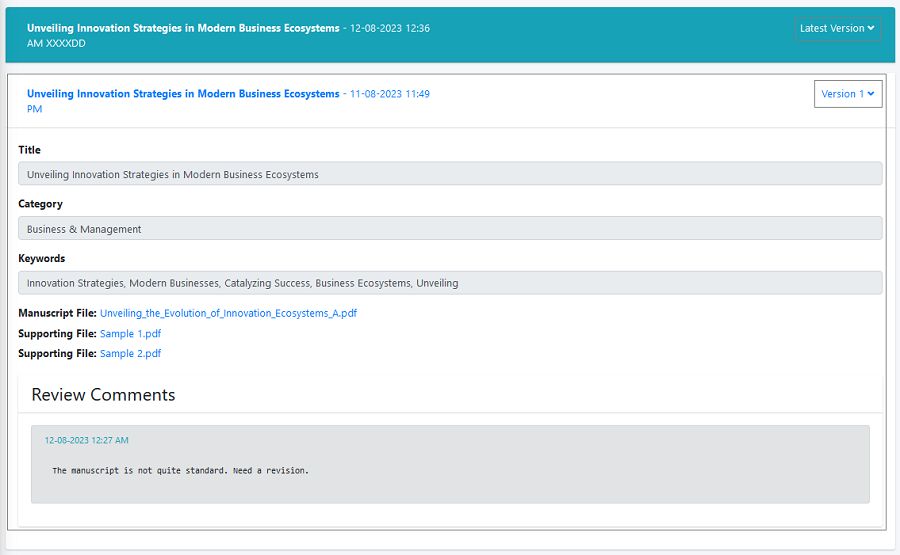Viewport: 900px width, 555px height.
Task: Click the 12-08-2023 12:36 timestamp in header
Action: pyautogui.click(x=389, y=29)
